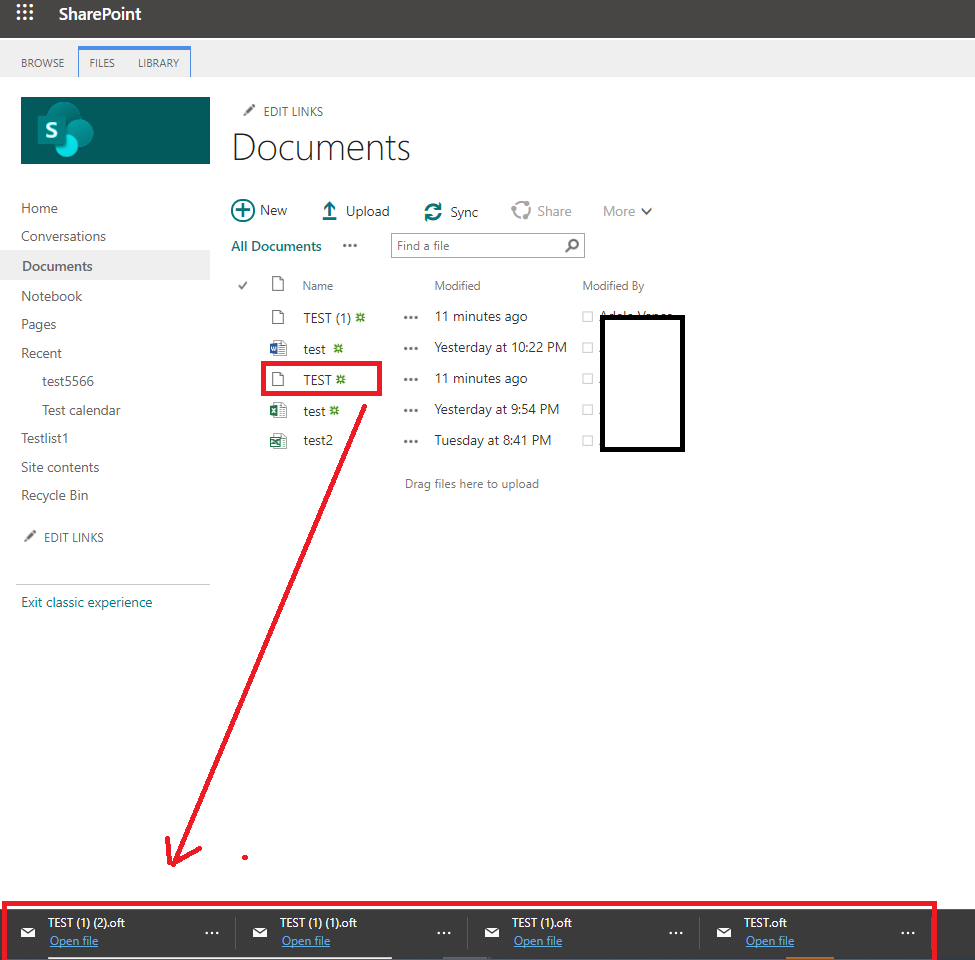
Task: Click the Share icon
Action: pos(521,210)
